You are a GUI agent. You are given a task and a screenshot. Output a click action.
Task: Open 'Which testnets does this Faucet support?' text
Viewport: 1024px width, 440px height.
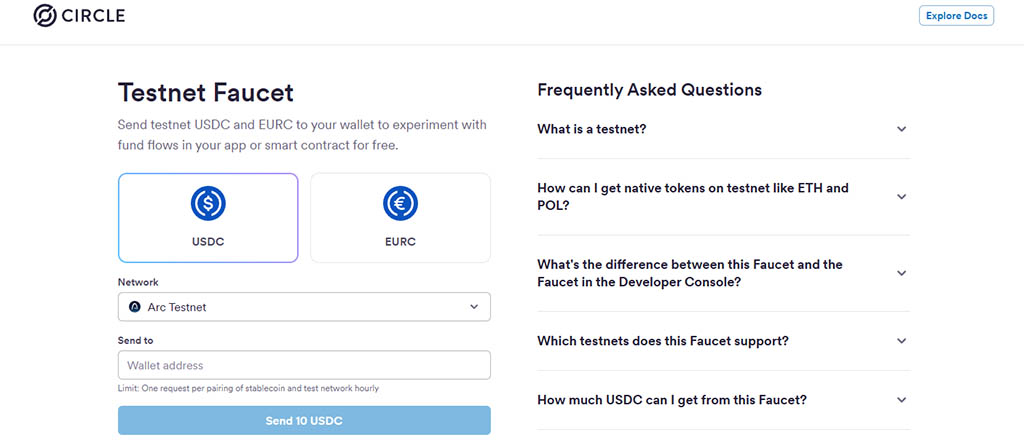point(663,341)
